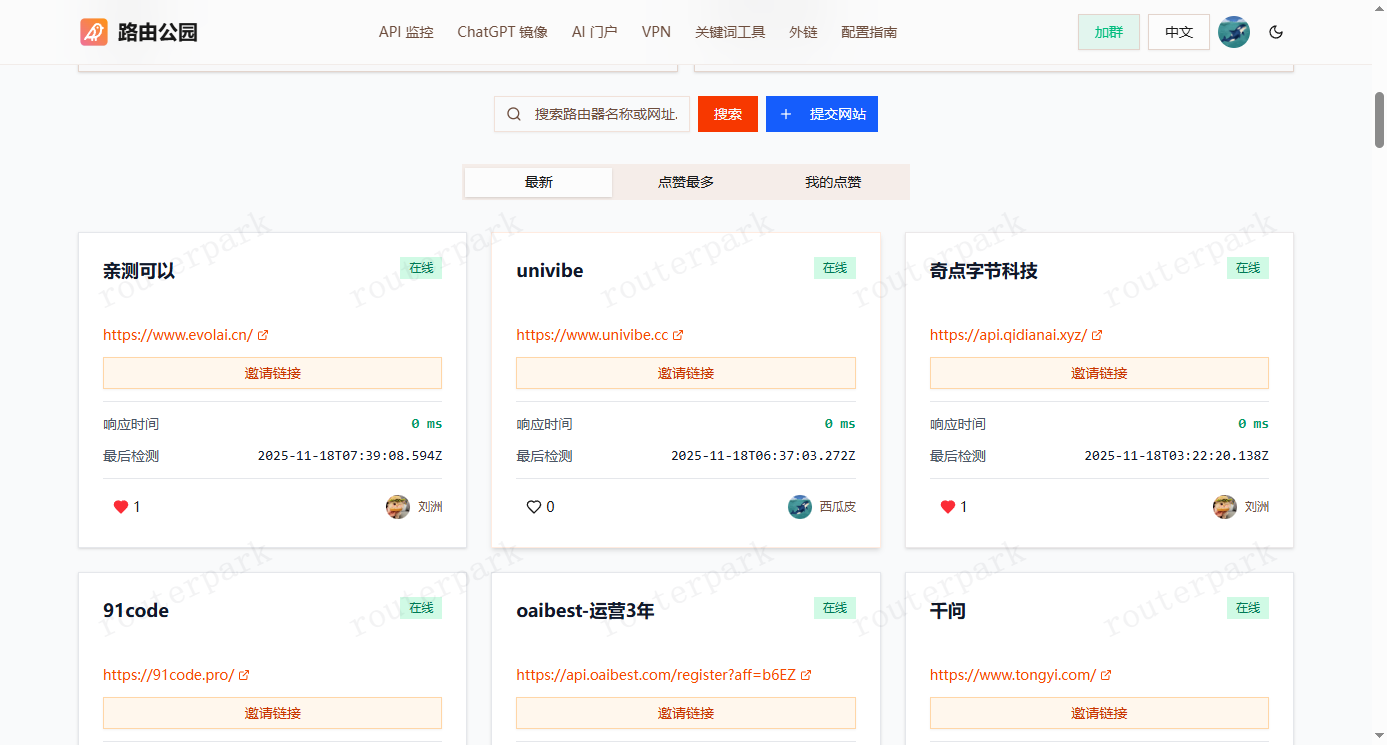Toggle dark mode with the moon icon
The height and width of the screenshot is (745, 1387).
point(1276,32)
